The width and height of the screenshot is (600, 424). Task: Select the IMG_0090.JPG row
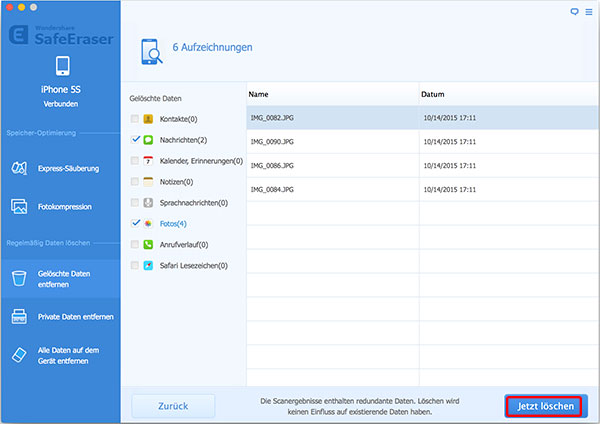pyautogui.click(x=422, y=142)
